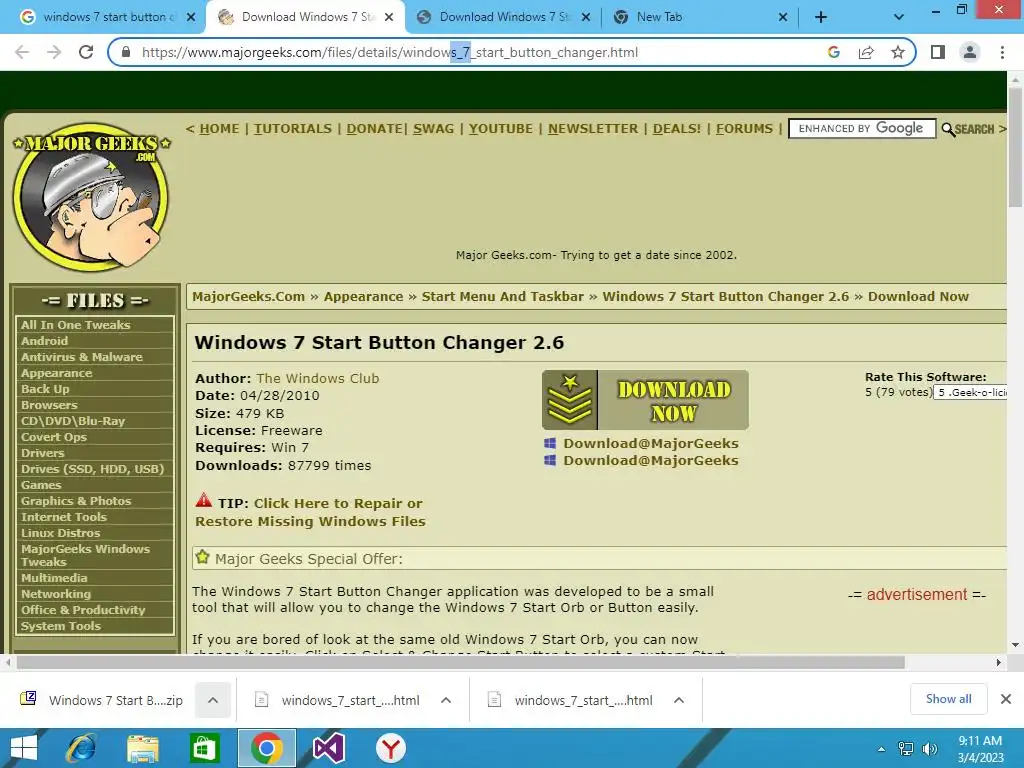The height and width of the screenshot is (768, 1024).
Task: Open YOUTUBE in the site menu
Action: click(x=500, y=129)
